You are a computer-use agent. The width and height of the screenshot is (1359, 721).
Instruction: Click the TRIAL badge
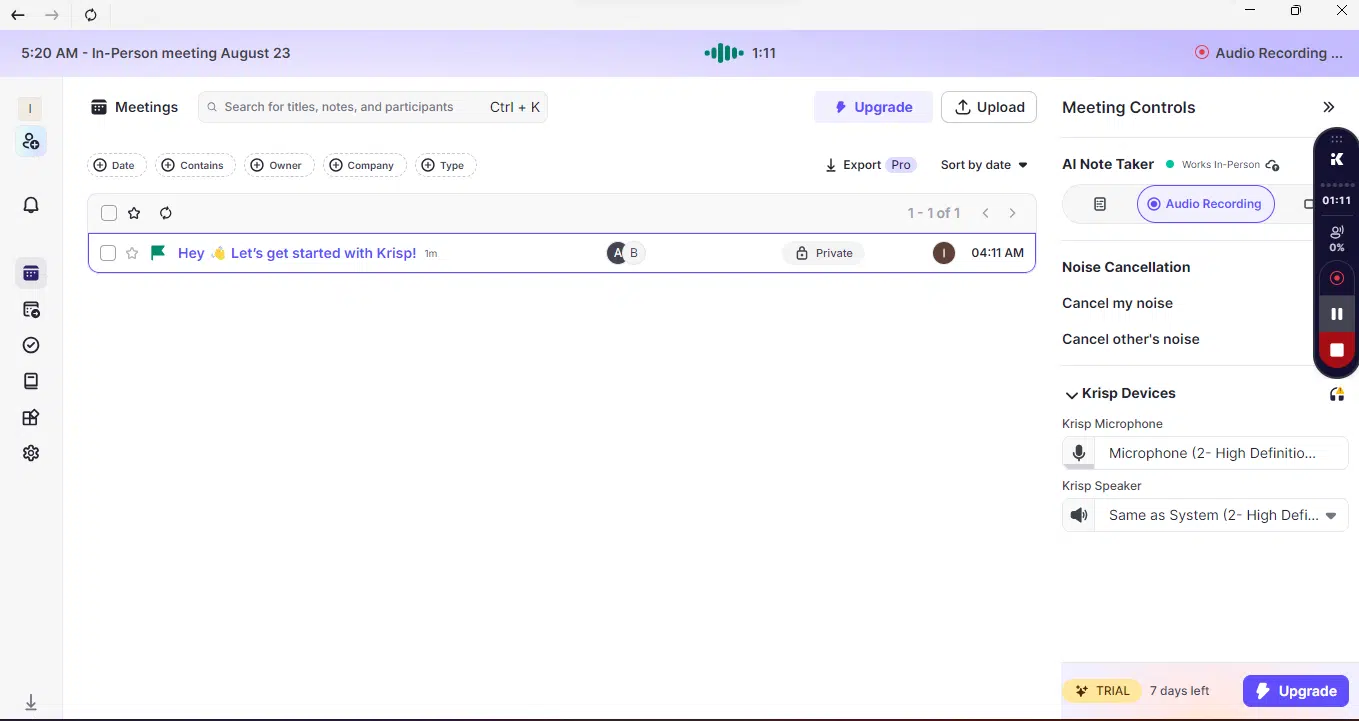coord(1101,691)
